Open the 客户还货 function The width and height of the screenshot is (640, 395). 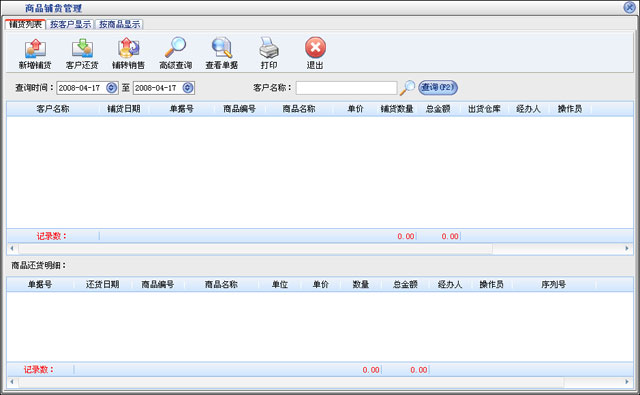coord(82,49)
